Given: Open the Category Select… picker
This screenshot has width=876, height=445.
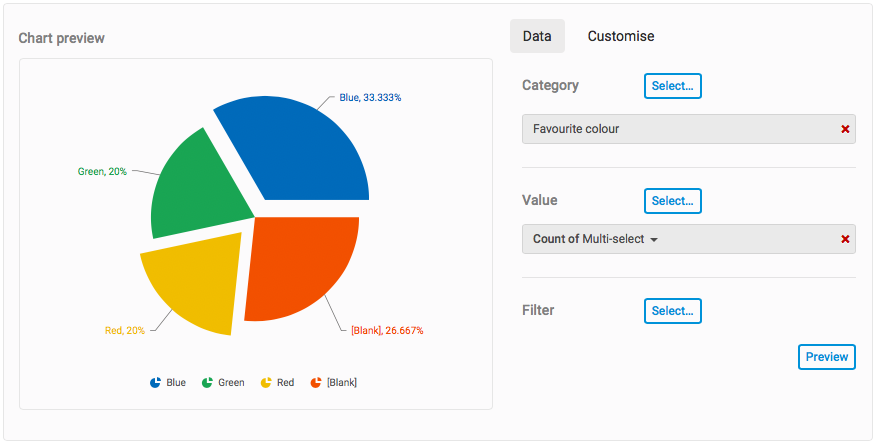Looking at the screenshot, I should tap(672, 86).
